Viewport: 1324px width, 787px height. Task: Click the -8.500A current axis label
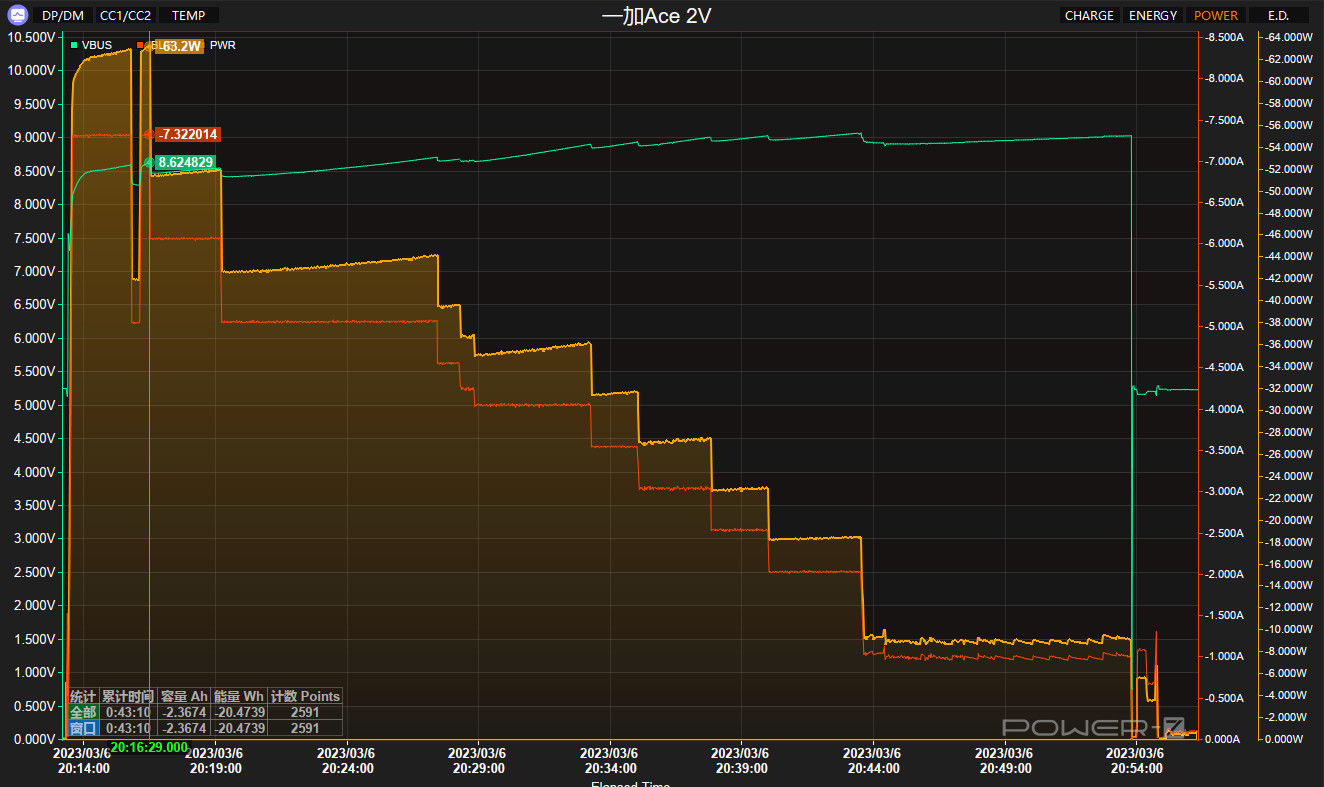click(1225, 37)
